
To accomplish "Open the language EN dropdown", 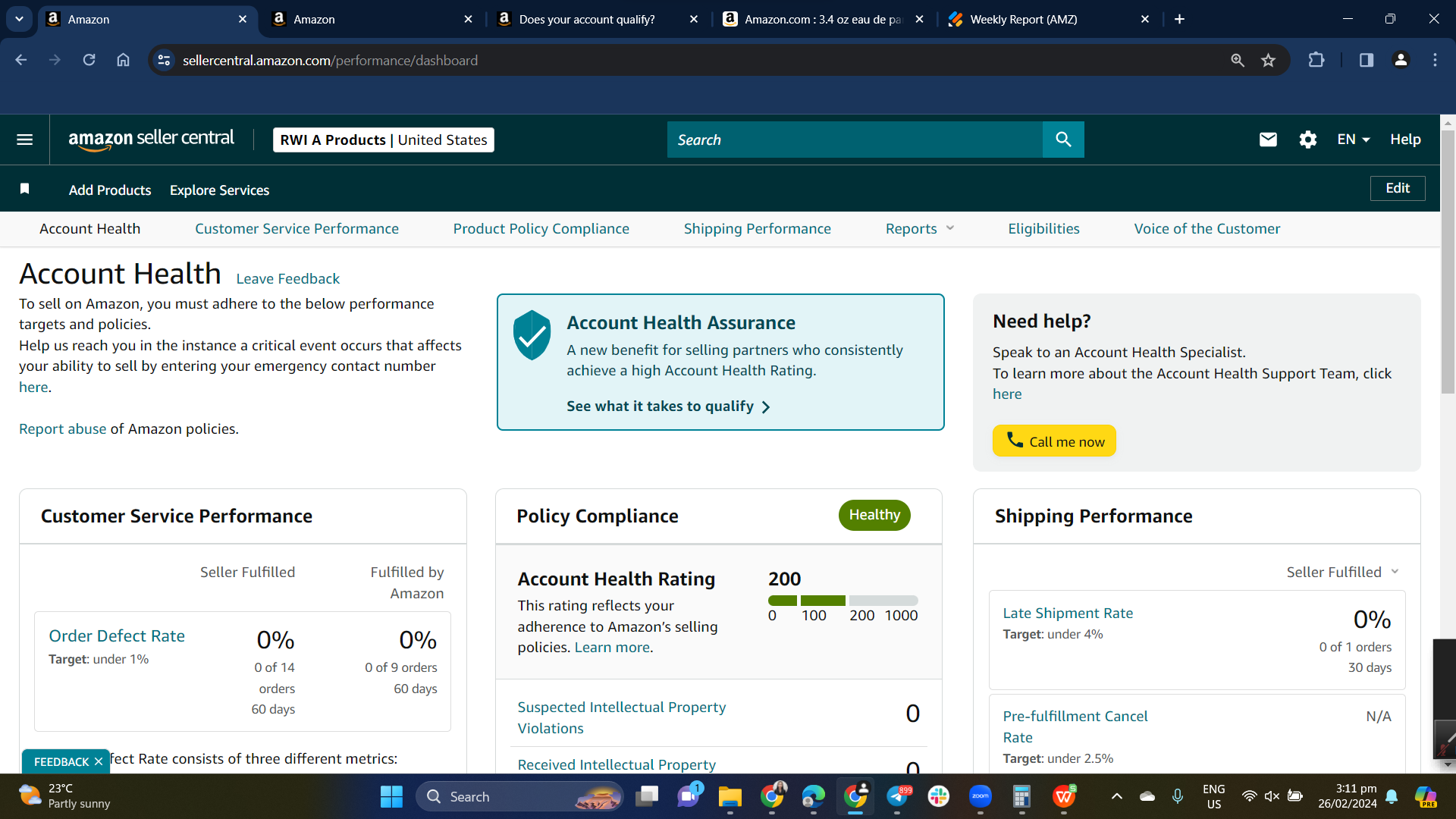I will pyautogui.click(x=1354, y=140).
